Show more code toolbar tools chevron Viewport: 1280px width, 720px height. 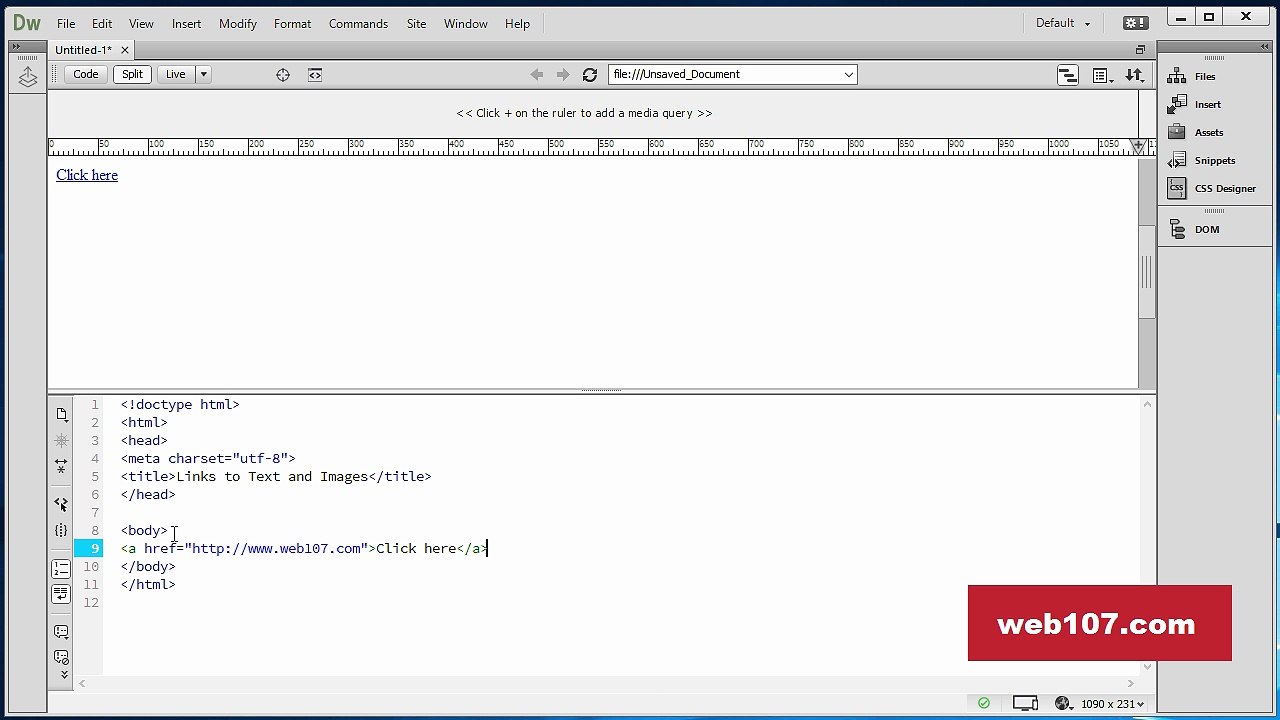(x=64, y=675)
